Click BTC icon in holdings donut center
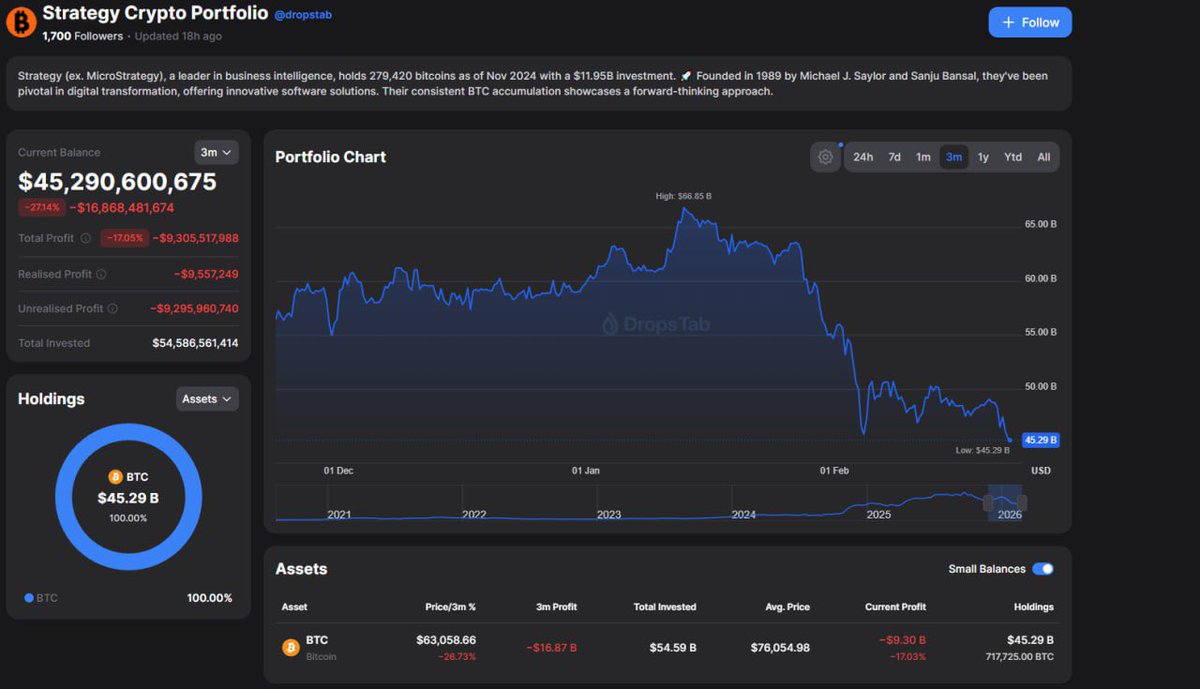 pos(115,477)
